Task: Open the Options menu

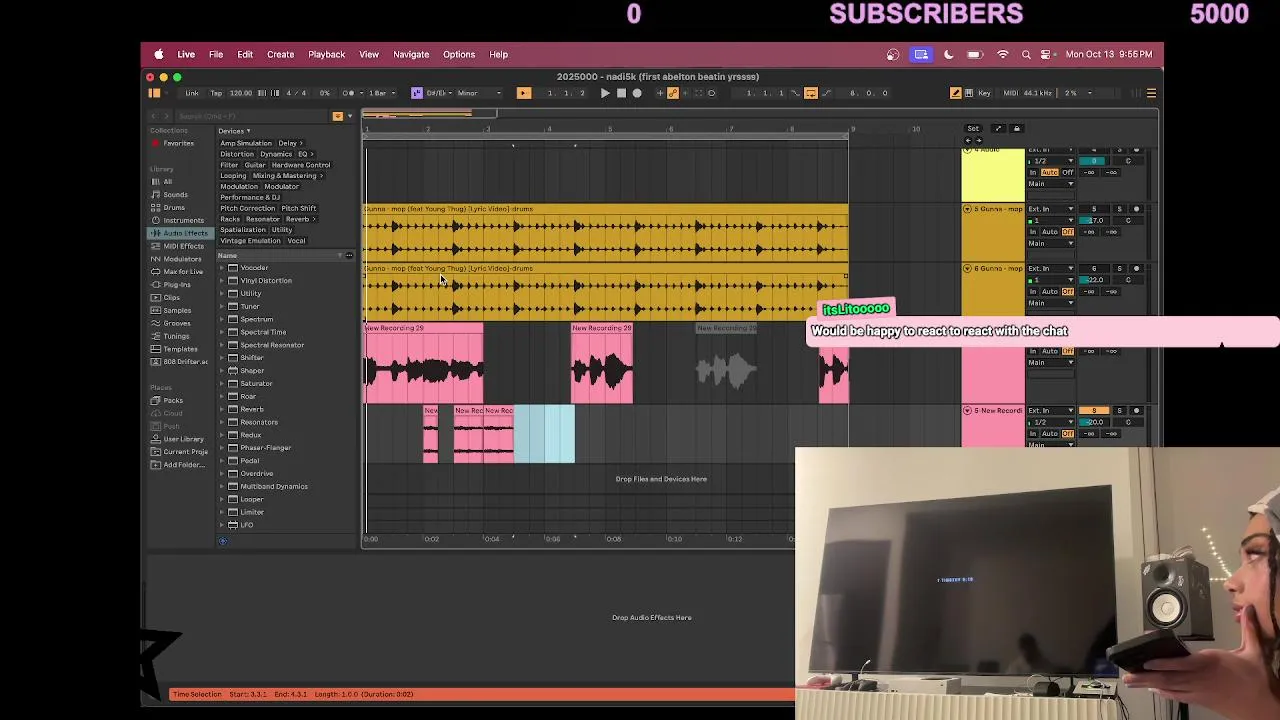Action: [459, 54]
